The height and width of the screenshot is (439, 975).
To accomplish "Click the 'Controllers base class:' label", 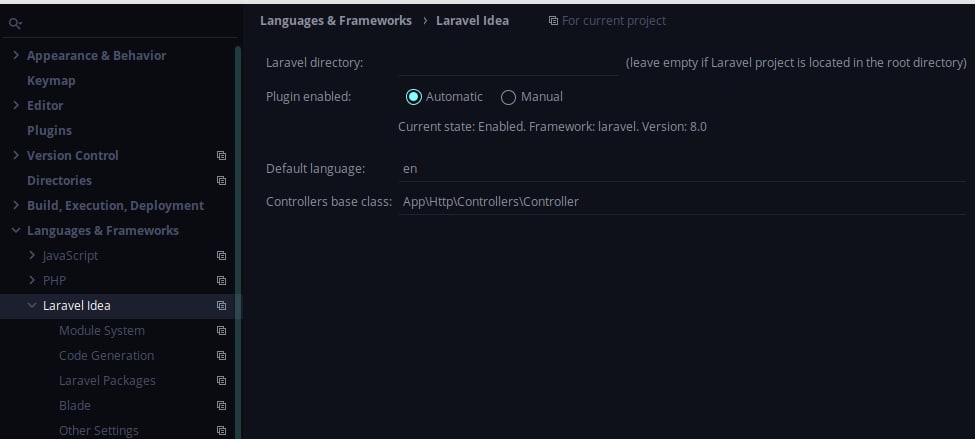I will [329, 201].
